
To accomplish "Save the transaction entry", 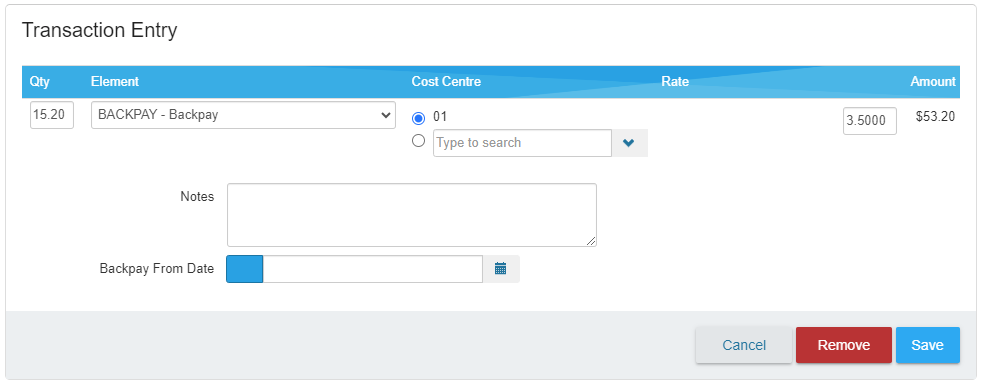I will coord(928,345).
